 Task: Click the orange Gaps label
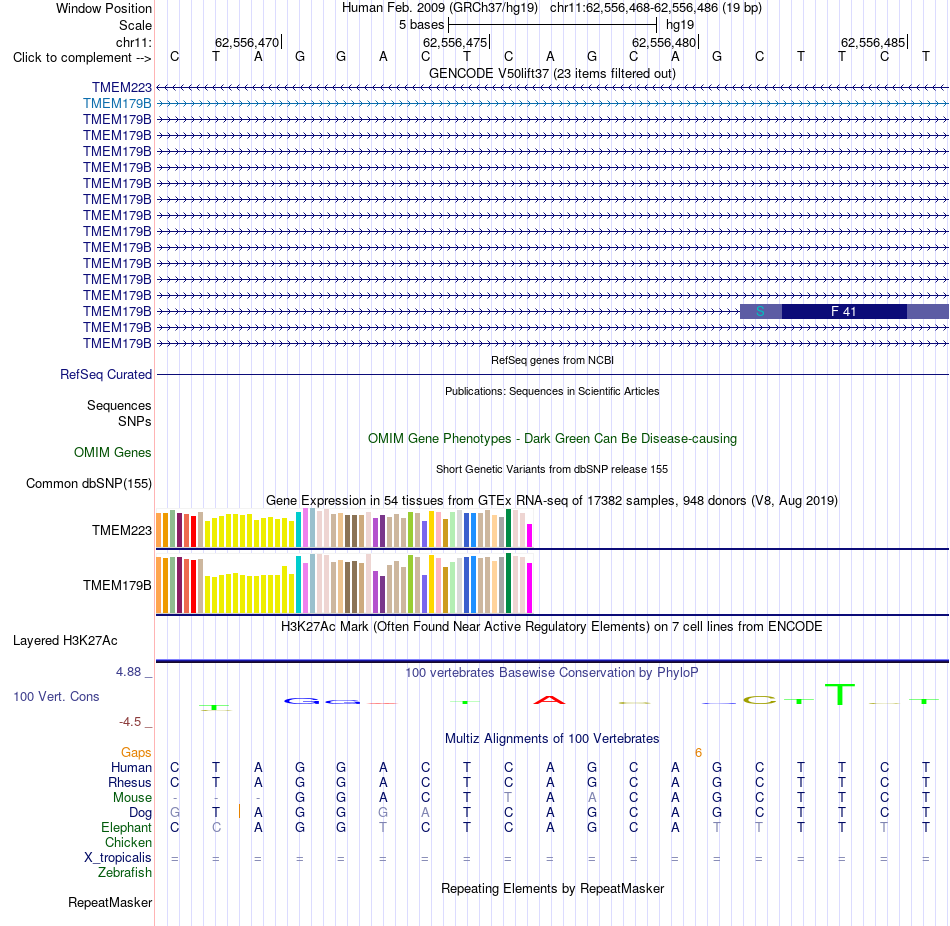136,753
